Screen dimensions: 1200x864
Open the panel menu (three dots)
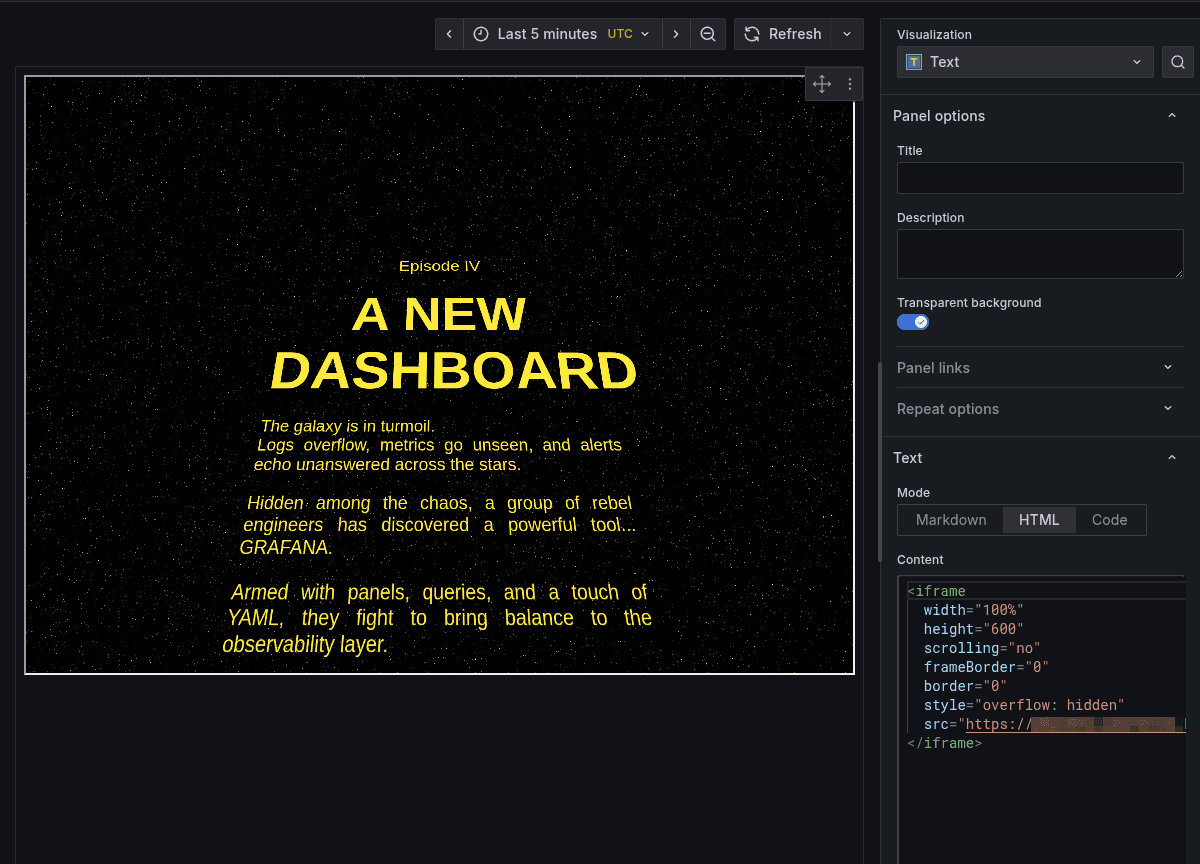coord(849,84)
